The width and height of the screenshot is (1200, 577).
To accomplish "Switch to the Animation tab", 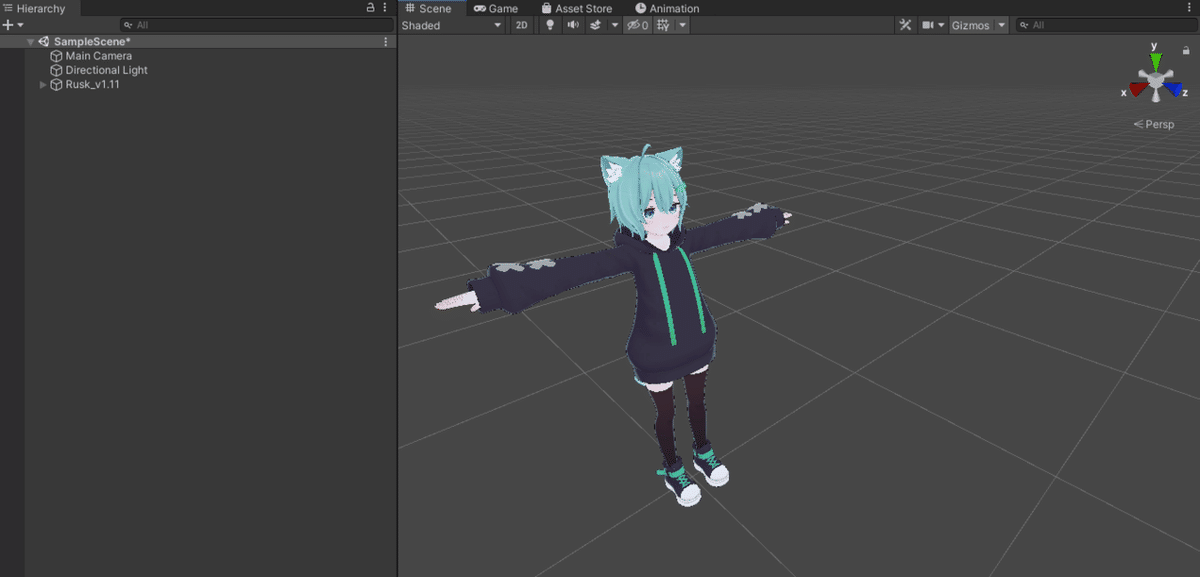I will (x=667, y=8).
